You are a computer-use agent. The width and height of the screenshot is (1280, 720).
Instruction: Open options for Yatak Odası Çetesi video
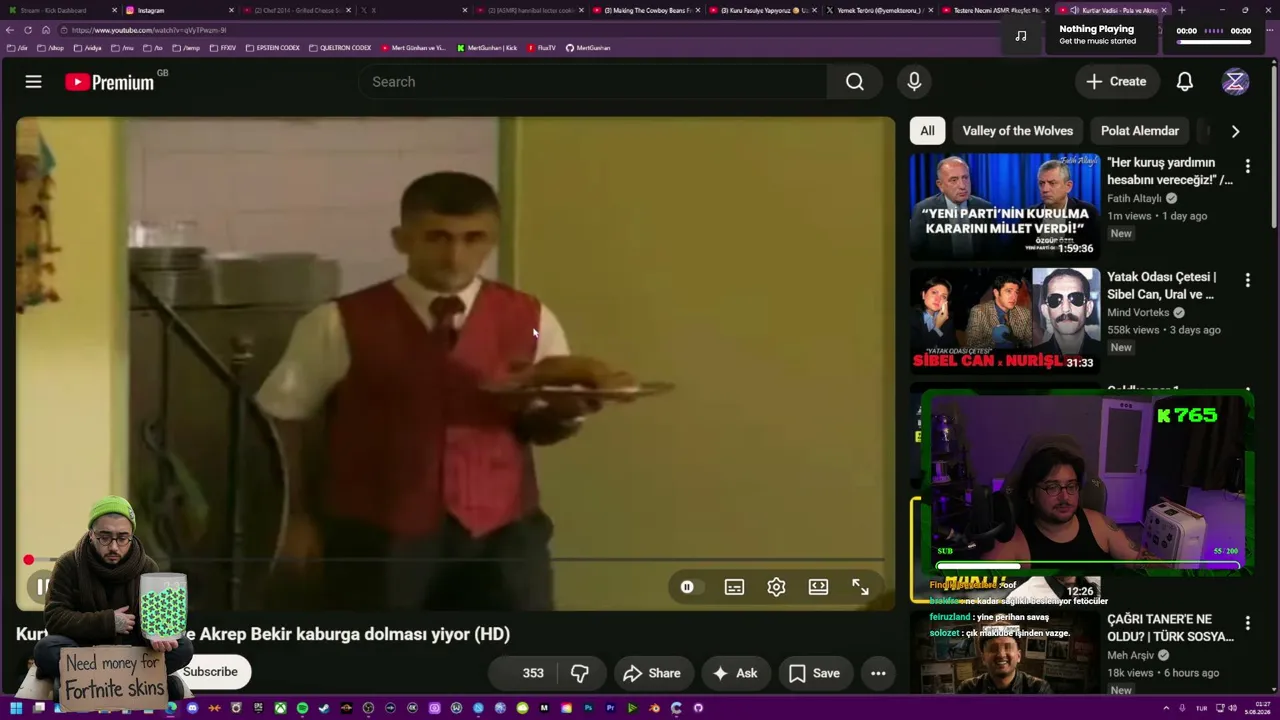1247,280
